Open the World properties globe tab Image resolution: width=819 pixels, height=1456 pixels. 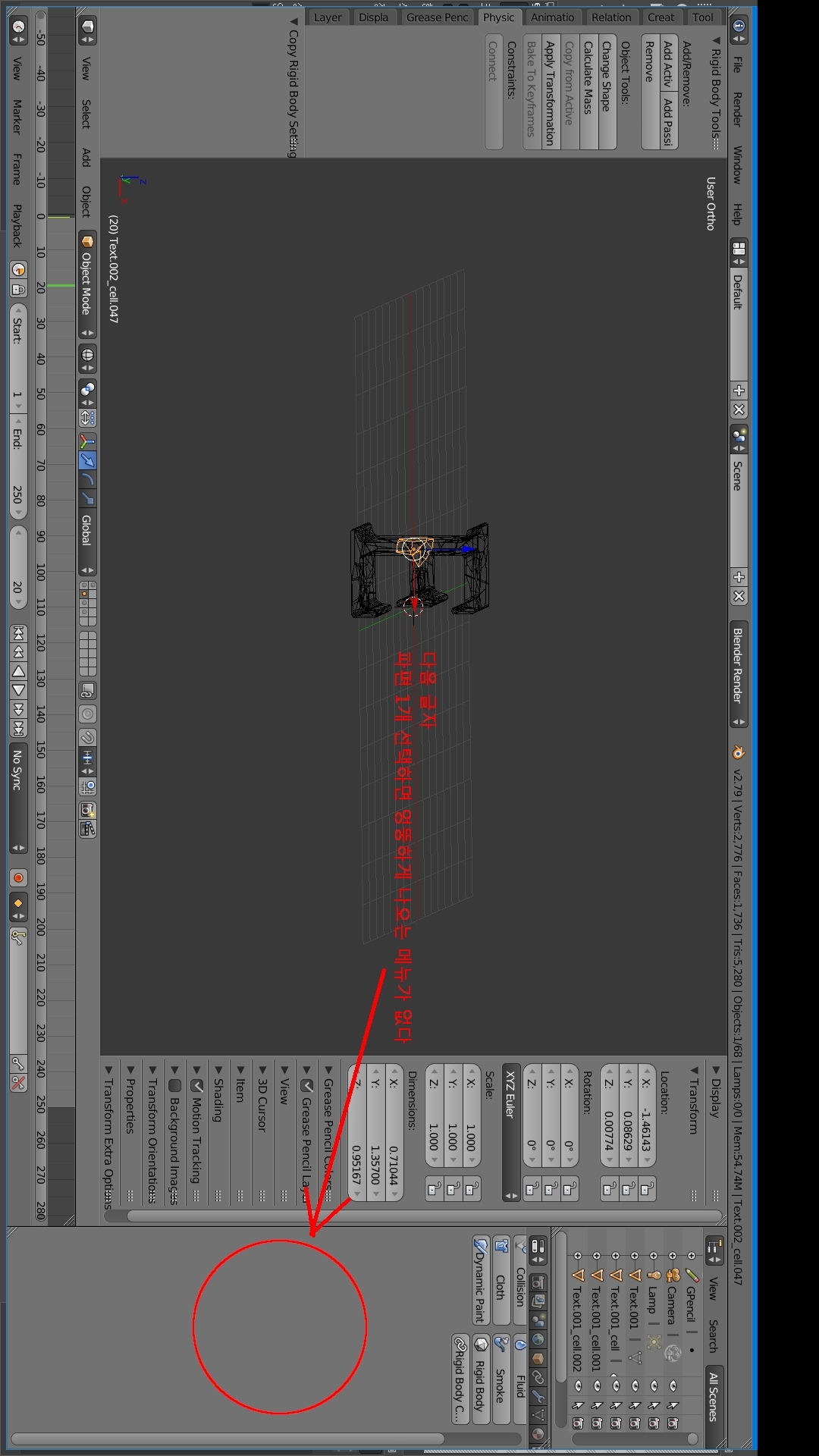coord(538,1339)
